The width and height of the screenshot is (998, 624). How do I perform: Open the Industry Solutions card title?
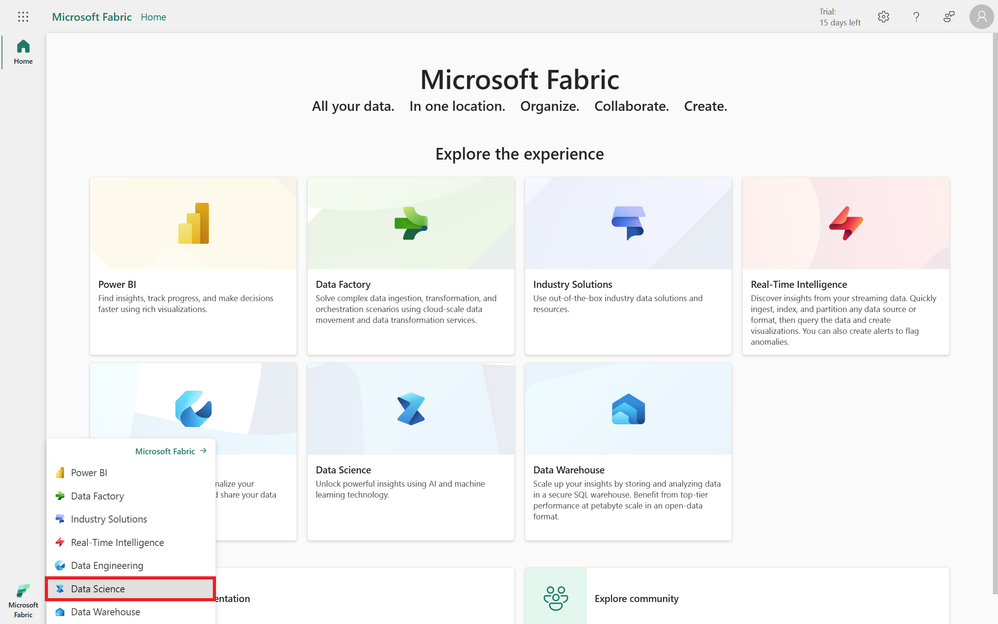(x=573, y=285)
